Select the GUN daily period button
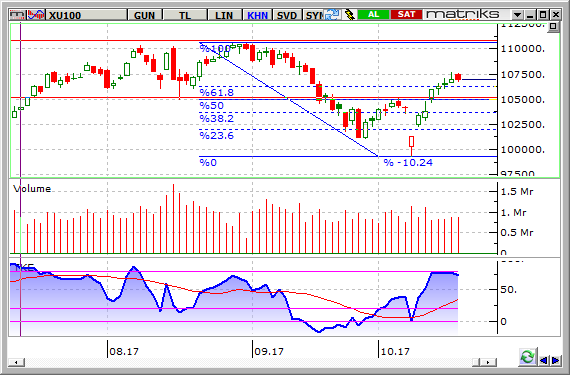The width and height of the screenshot is (570, 375). 145,15
